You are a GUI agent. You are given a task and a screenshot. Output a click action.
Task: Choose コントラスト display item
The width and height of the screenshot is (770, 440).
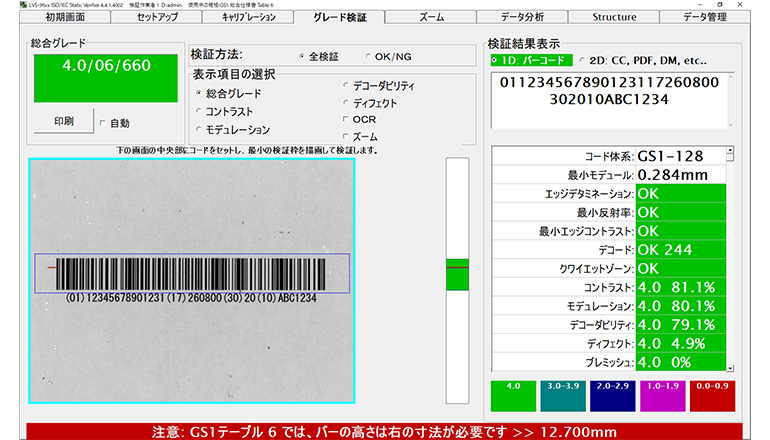[198, 111]
